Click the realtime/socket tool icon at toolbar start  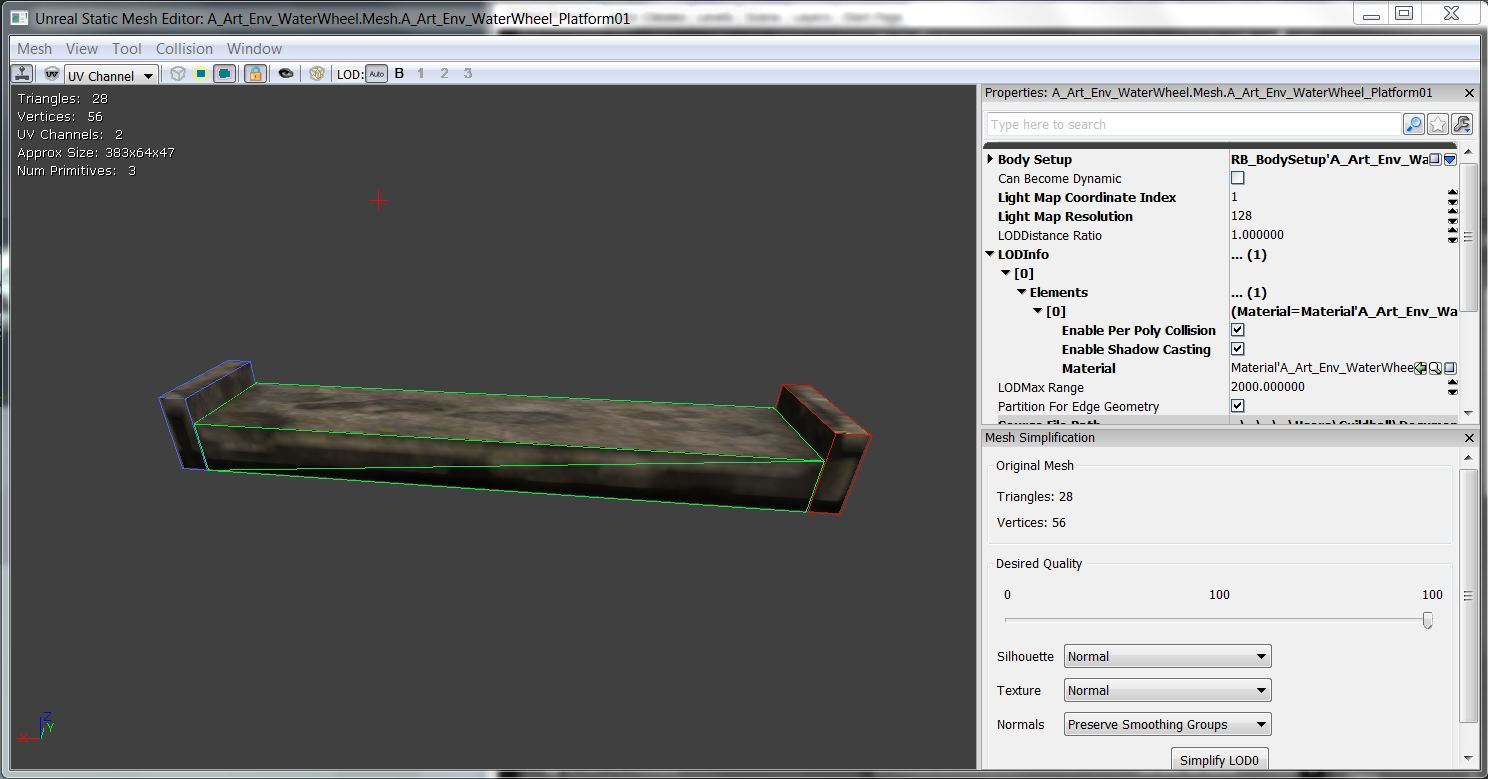pos(21,74)
